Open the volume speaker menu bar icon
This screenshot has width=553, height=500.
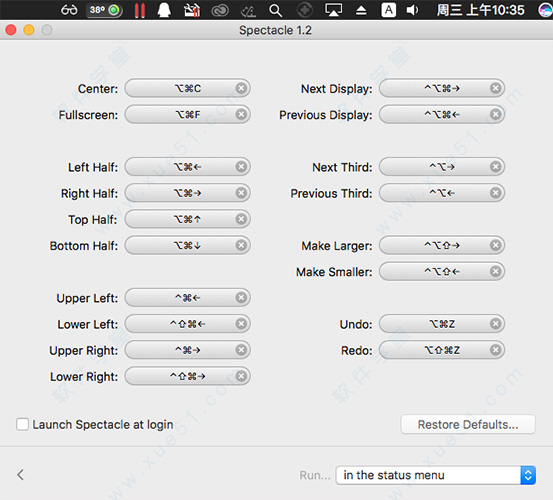pyautogui.click(x=412, y=10)
